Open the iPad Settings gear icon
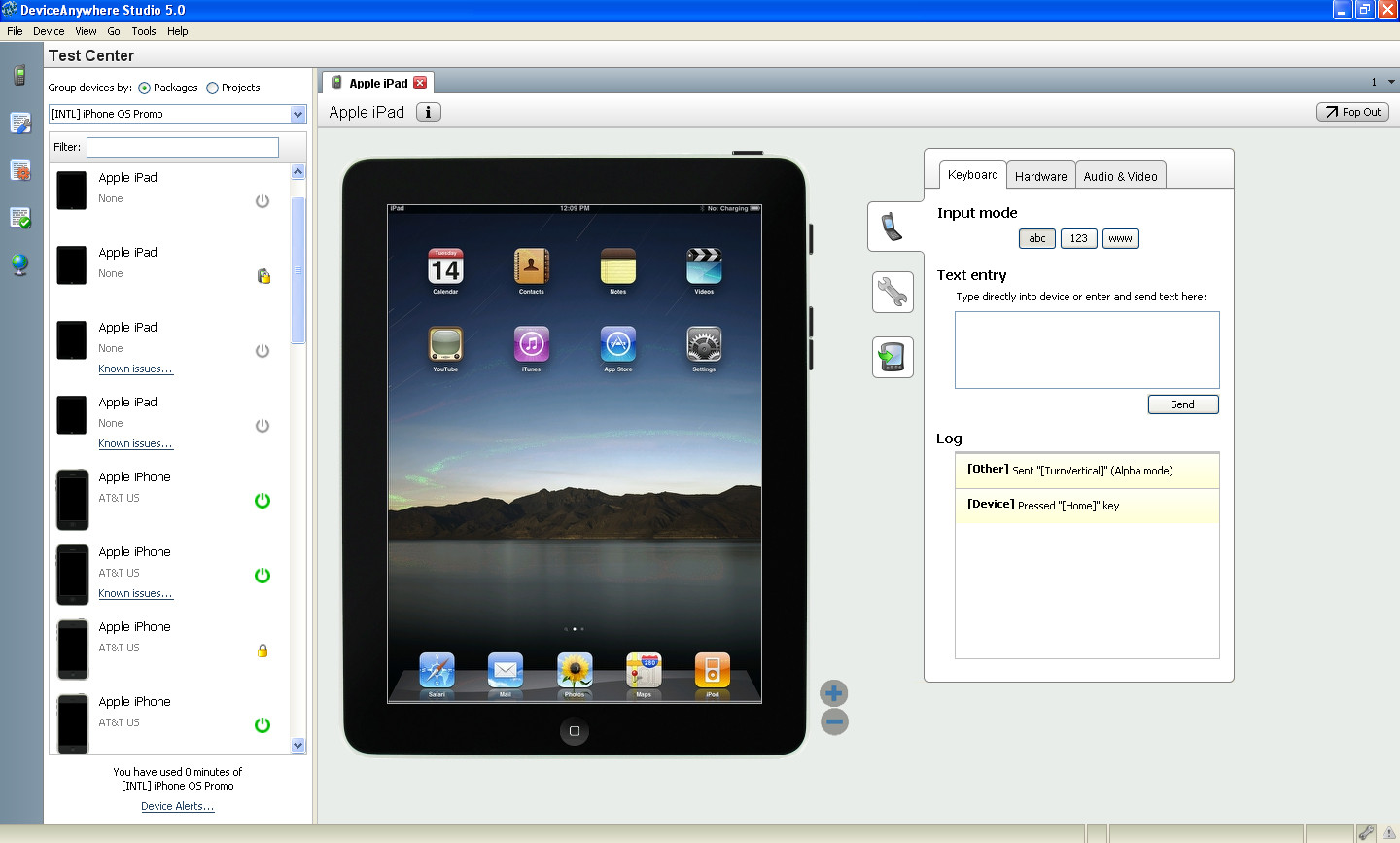1400x843 pixels. point(704,344)
